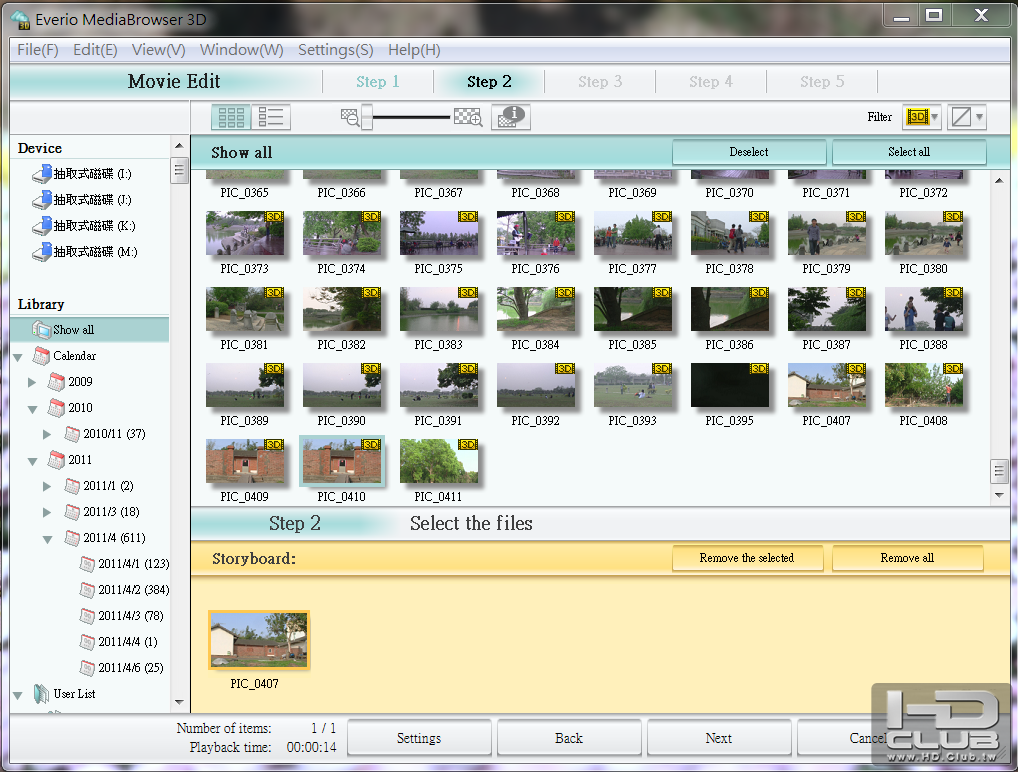
Task: Collapse the 2011/4 (611) folder
Action: [47, 539]
